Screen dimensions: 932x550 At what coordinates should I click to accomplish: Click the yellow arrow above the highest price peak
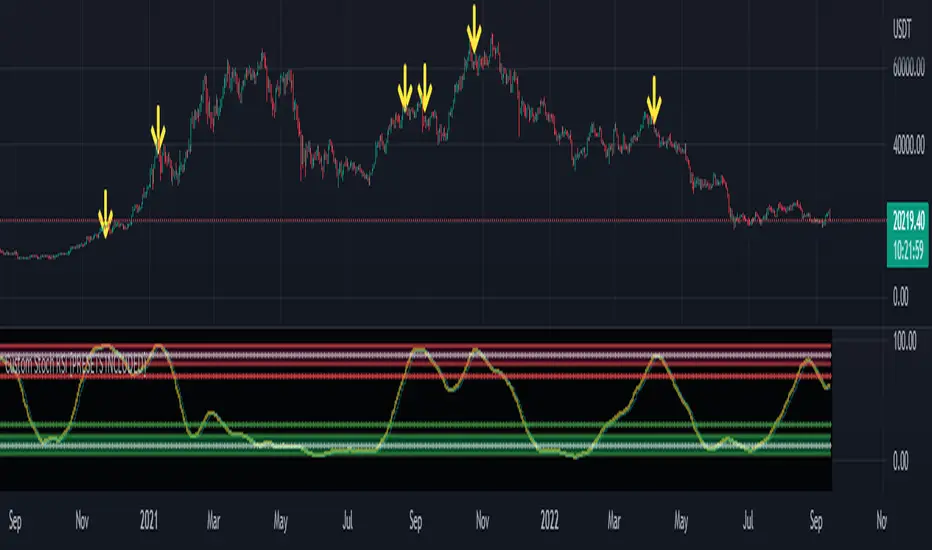pyautogui.click(x=474, y=29)
